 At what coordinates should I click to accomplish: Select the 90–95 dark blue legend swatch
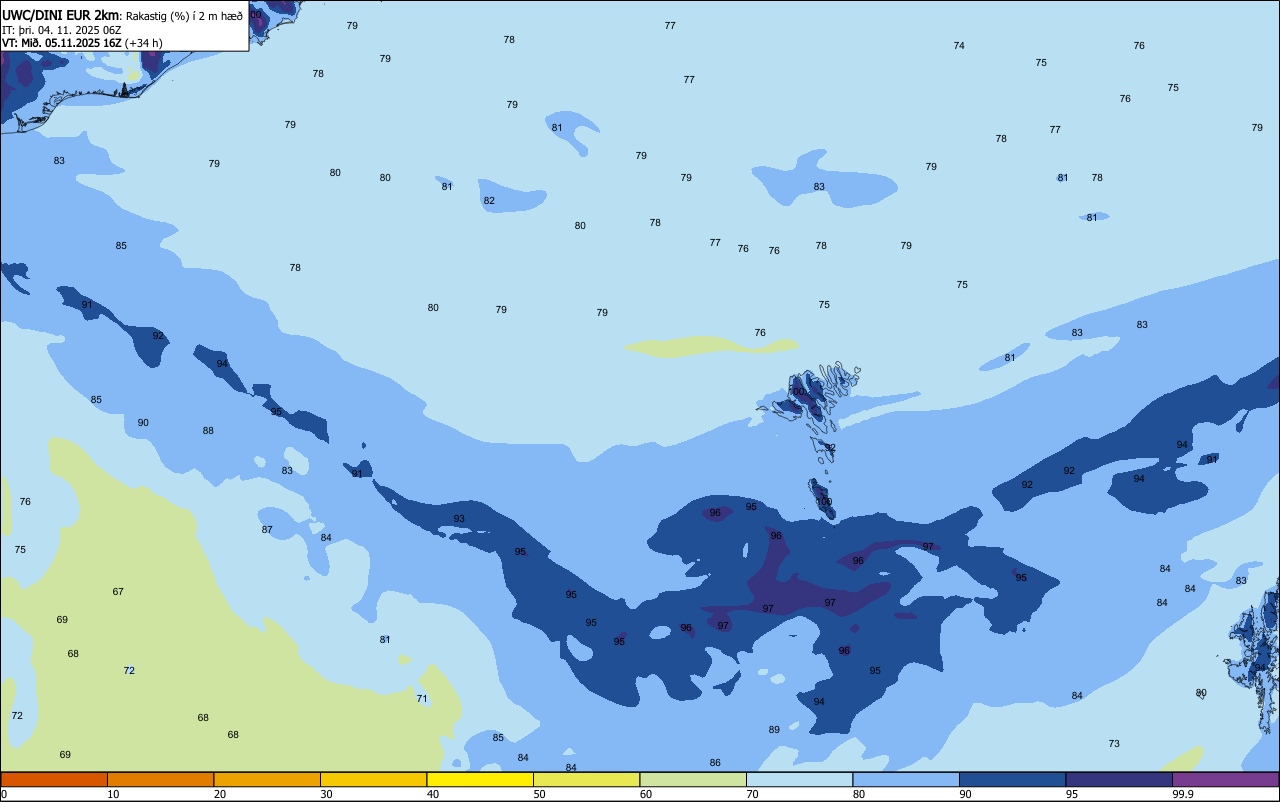tap(1012, 779)
